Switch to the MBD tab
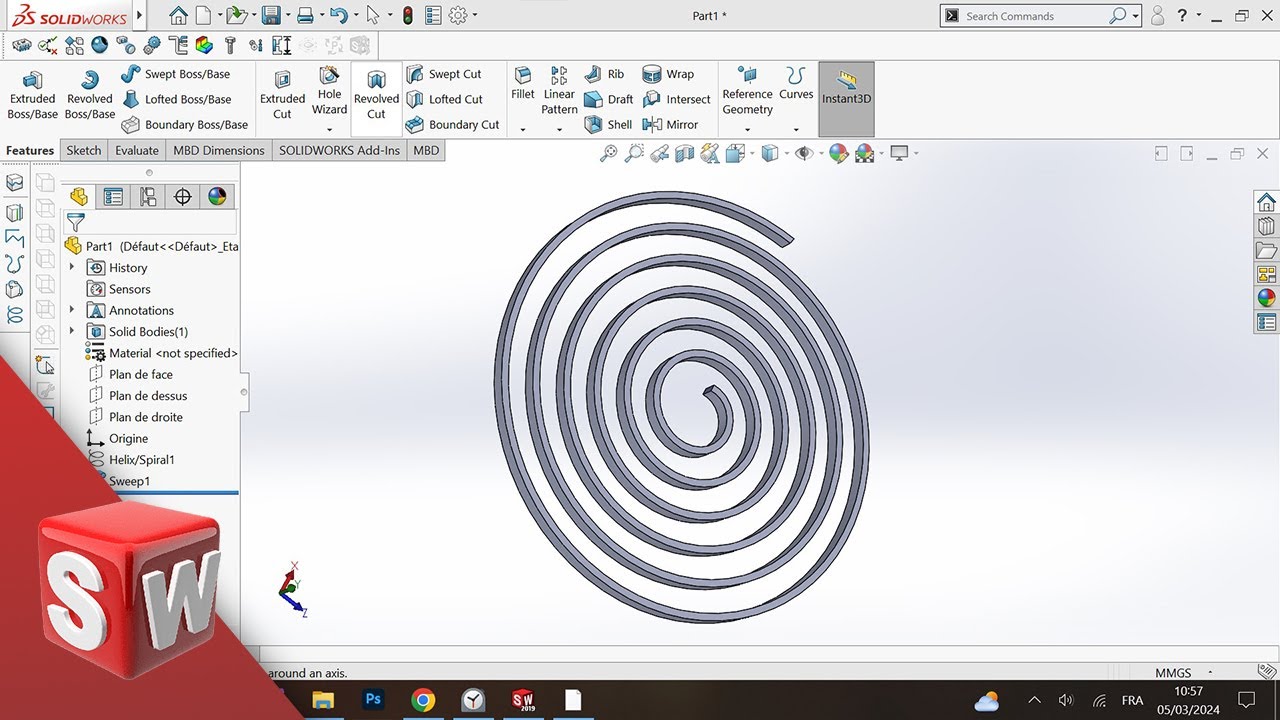Viewport: 1280px width, 720px height. [426, 151]
